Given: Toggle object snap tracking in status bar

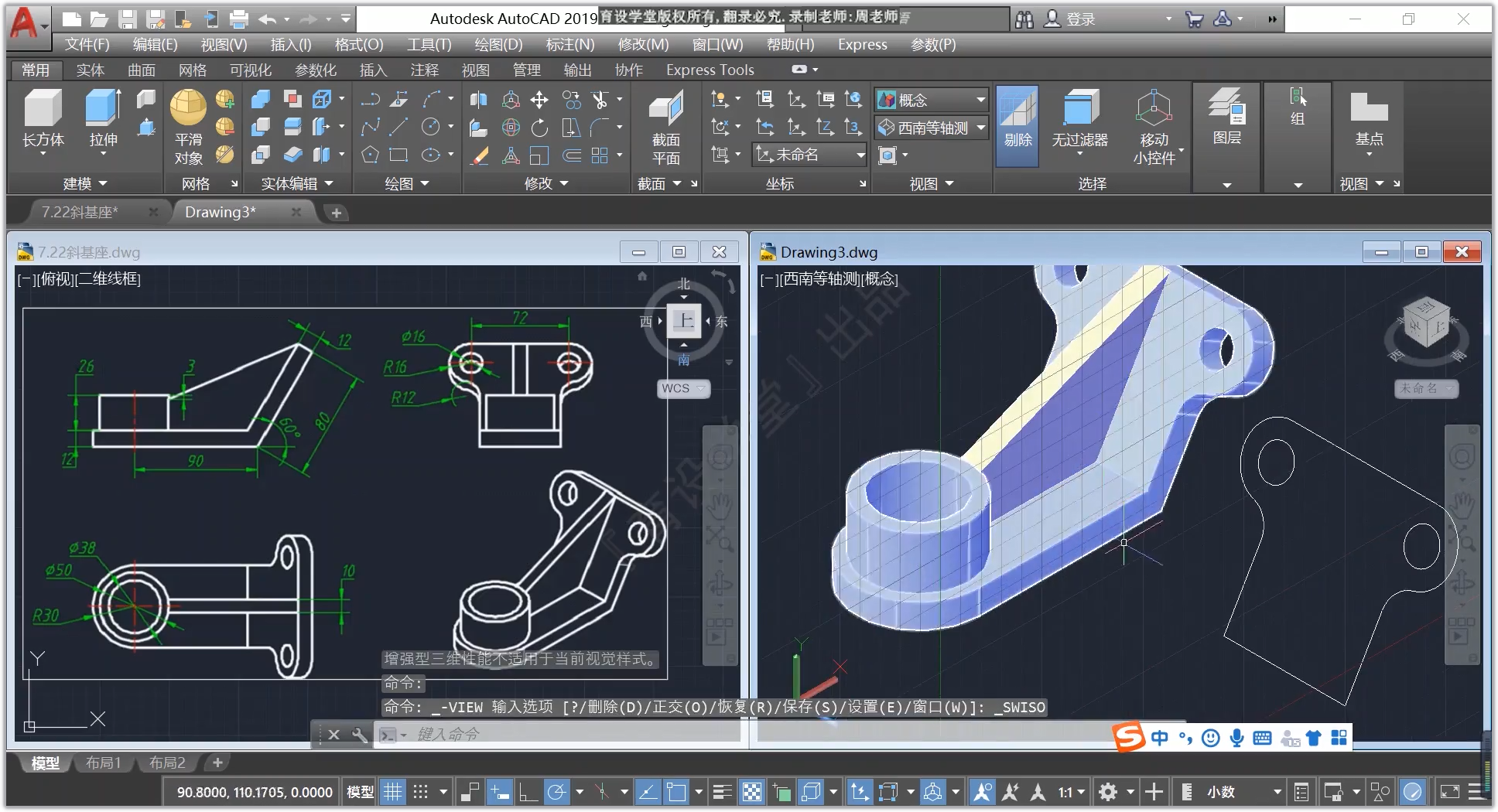Looking at the screenshot, I should (648, 792).
